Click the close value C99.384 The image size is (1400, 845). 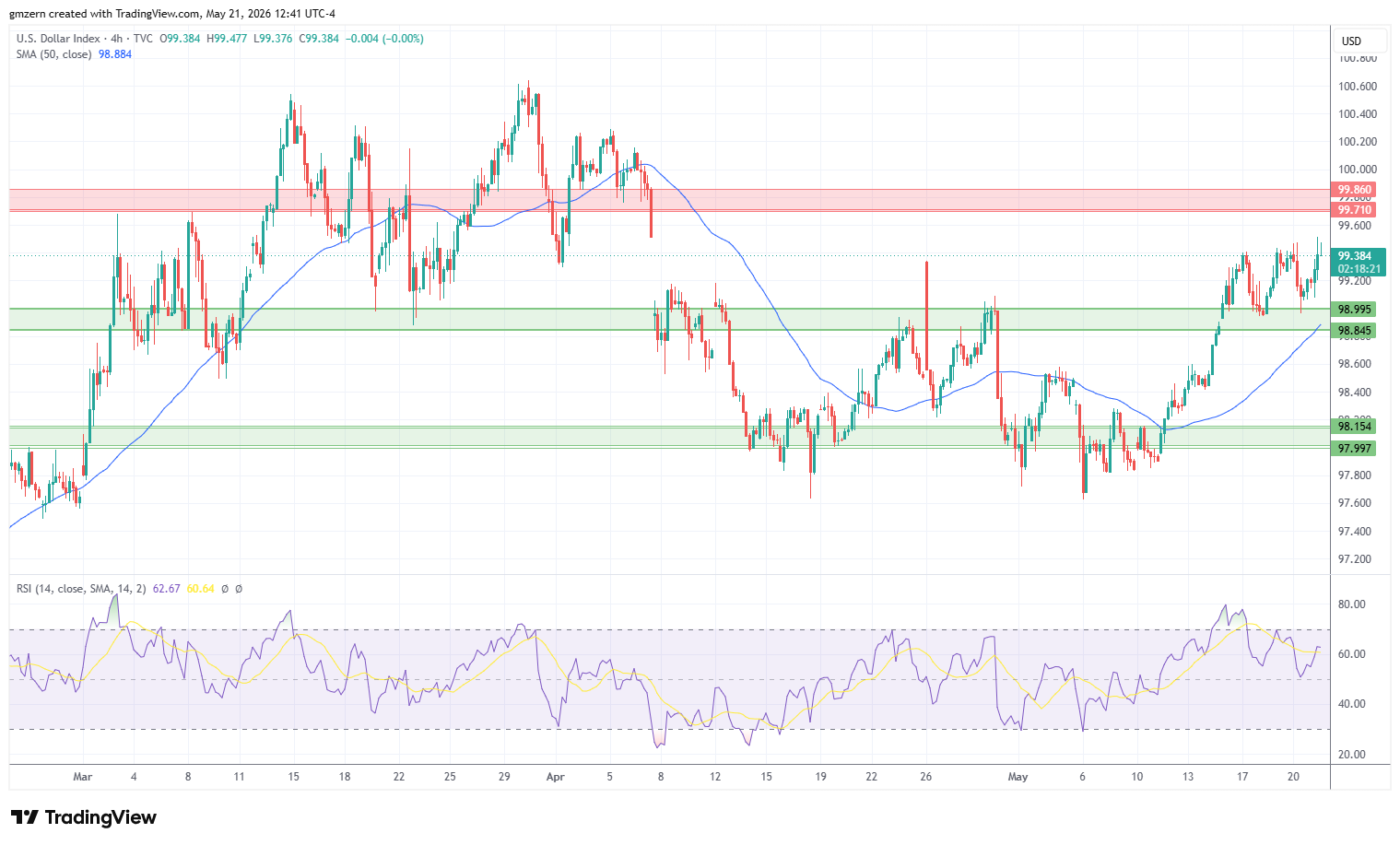point(319,39)
